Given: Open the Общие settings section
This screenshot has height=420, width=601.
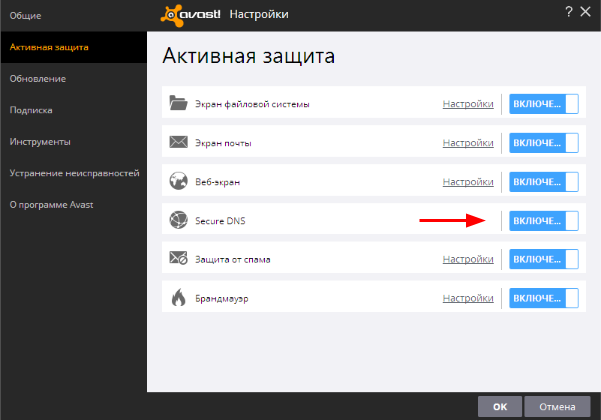Looking at the screenshot, I should pos(26,16).
